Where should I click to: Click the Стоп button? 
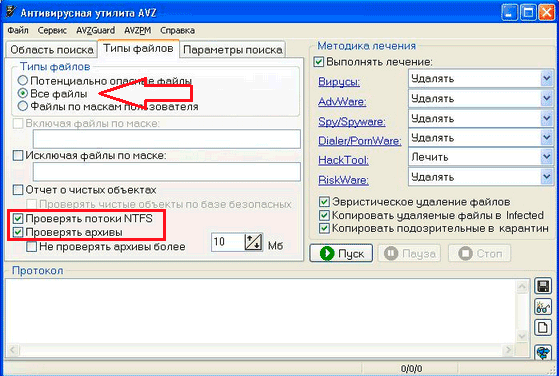[479, 253]
